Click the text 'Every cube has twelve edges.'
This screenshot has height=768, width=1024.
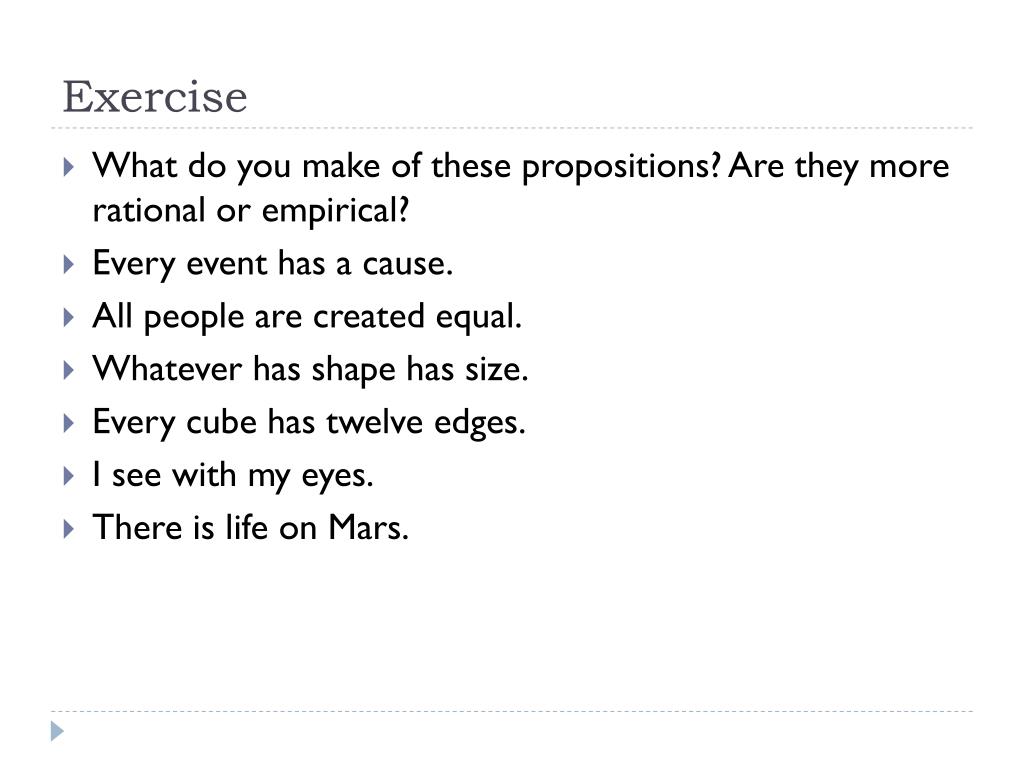309,423
